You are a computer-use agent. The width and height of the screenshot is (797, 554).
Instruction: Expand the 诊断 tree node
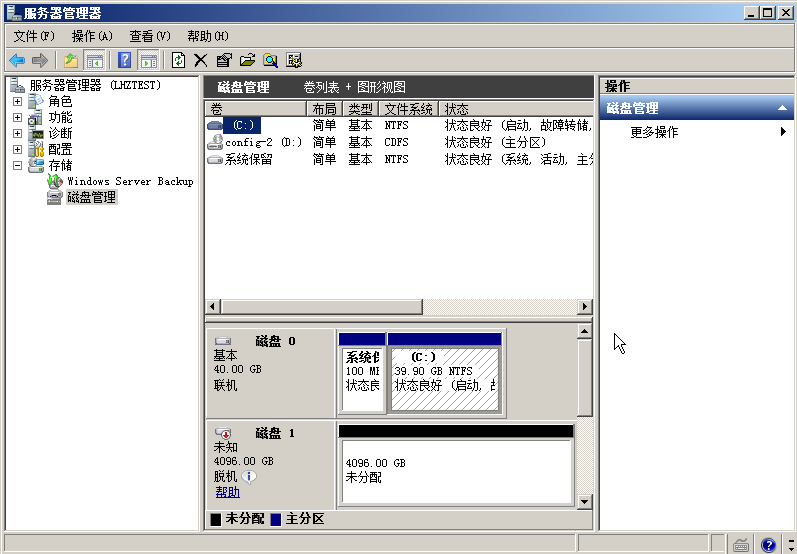click(x=18, y=134)
